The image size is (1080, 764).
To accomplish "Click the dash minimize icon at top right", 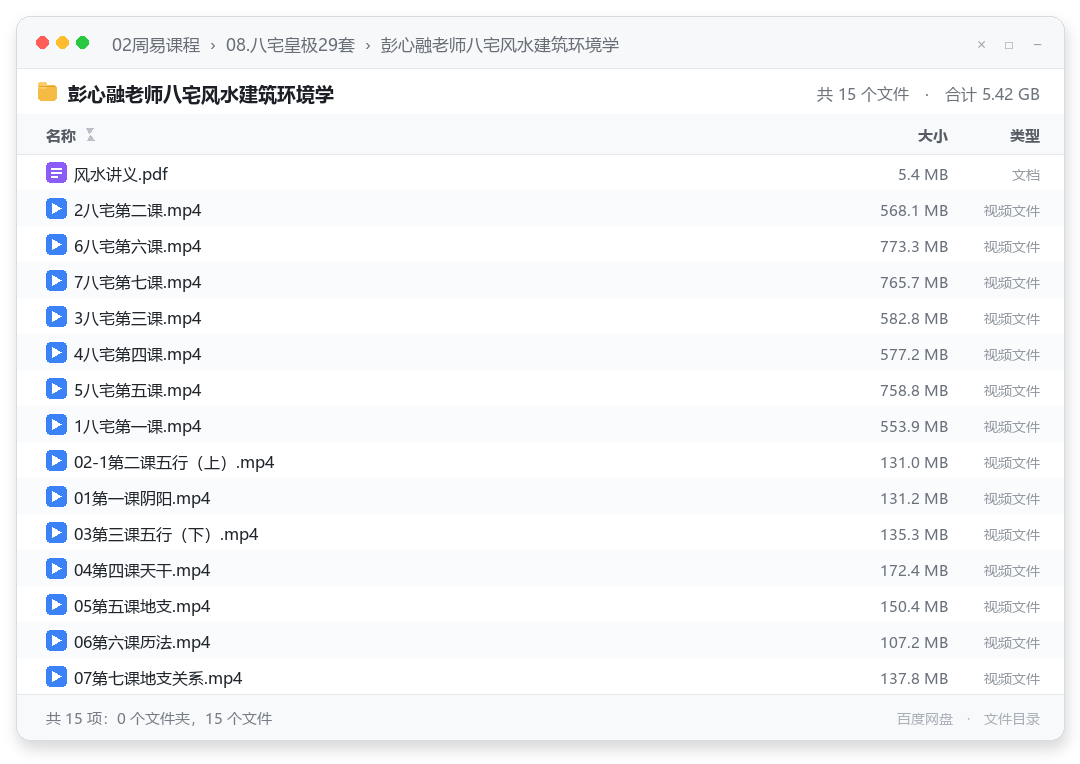I will pos(1037,45).
